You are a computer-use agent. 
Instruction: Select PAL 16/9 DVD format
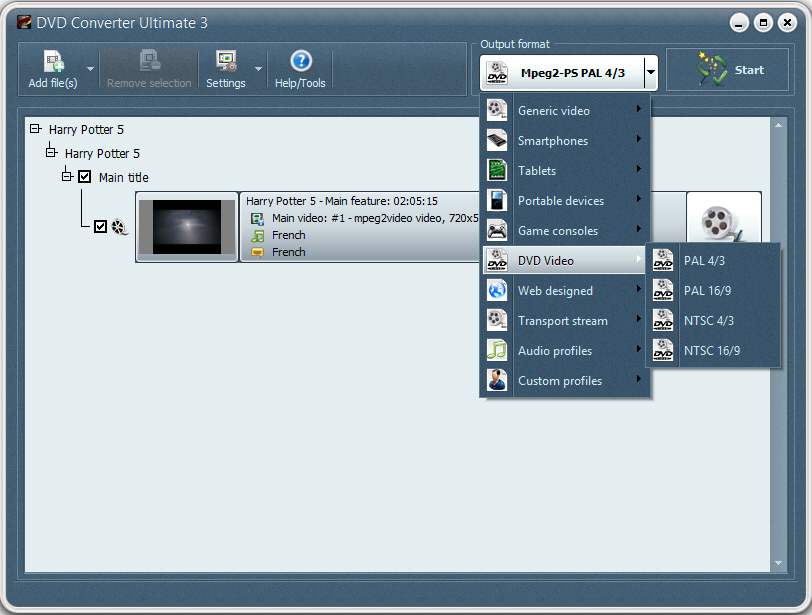point(713,290)
